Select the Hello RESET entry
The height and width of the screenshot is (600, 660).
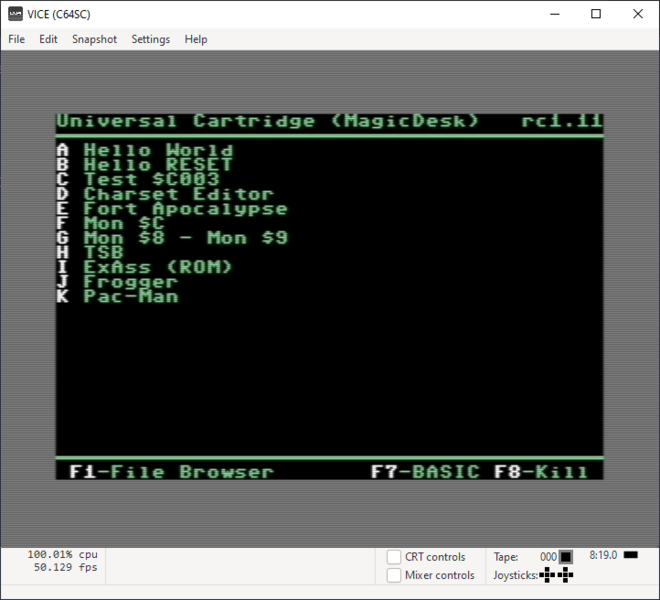pyautogui.click(x=158, y=165)
